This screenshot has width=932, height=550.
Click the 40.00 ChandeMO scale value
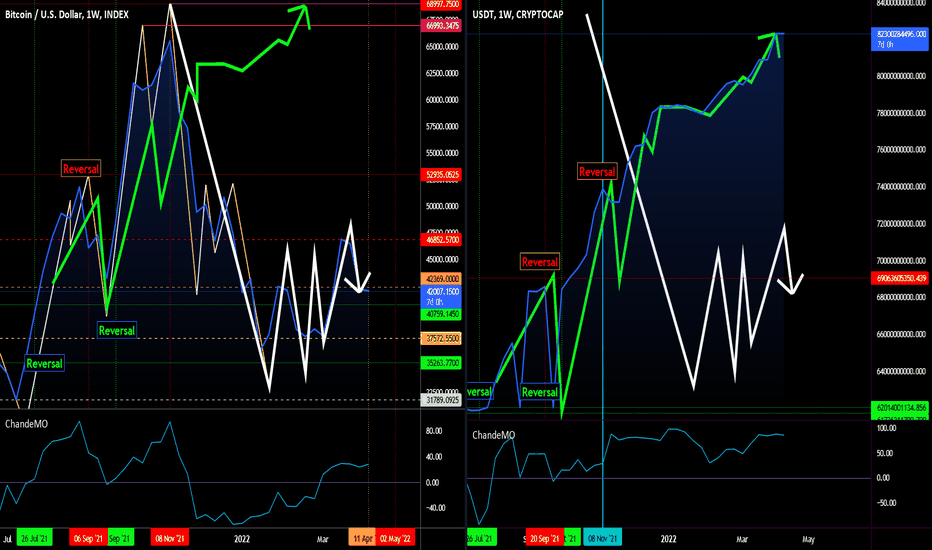(x=434, y=457)
